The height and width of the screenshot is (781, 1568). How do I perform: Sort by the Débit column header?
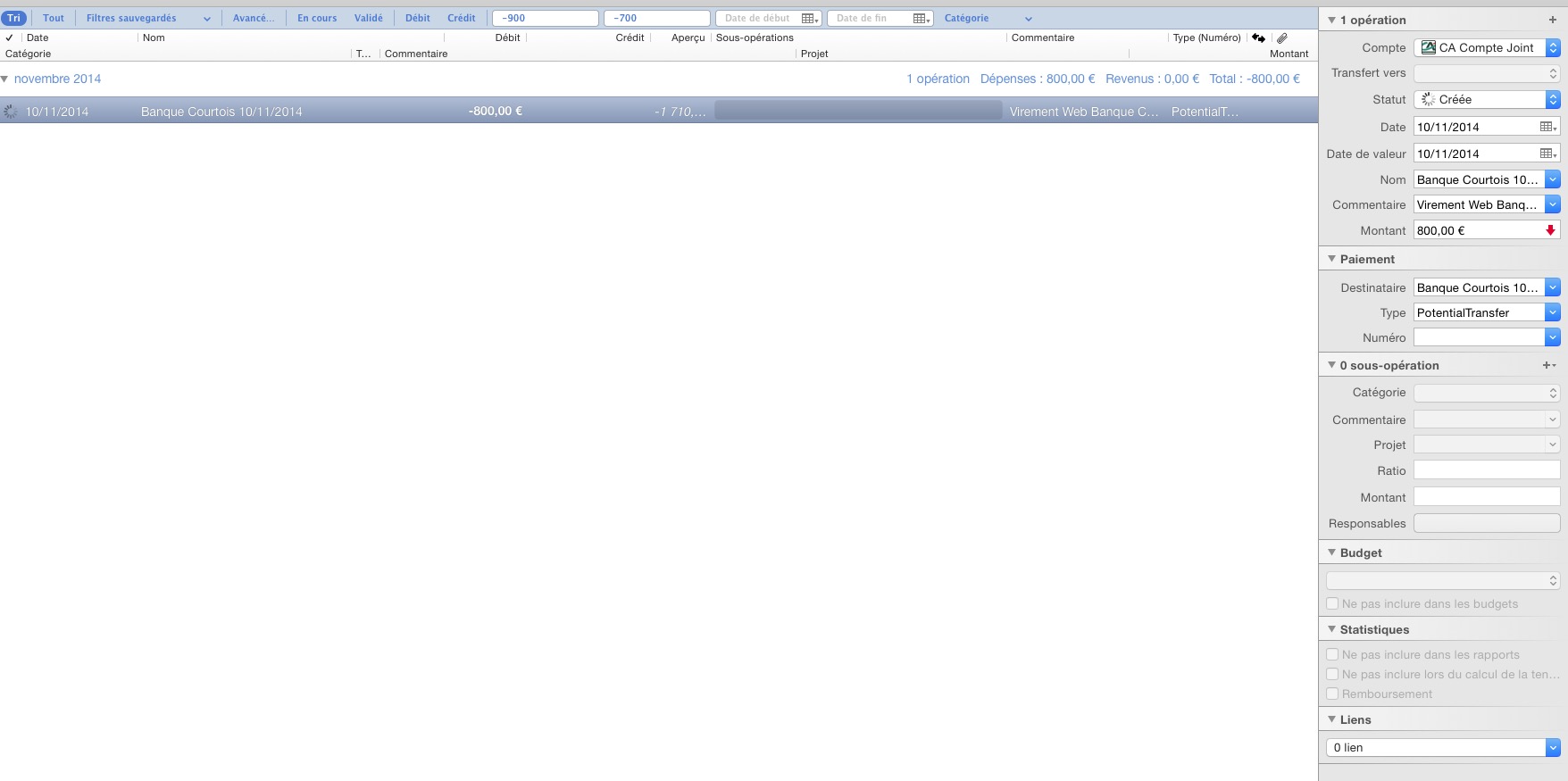(507, 37)
